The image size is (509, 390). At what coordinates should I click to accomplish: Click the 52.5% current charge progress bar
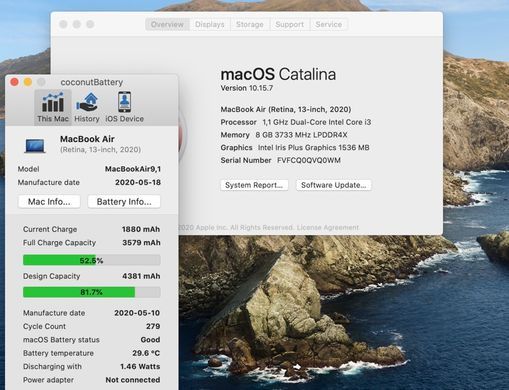pos(92,260)
